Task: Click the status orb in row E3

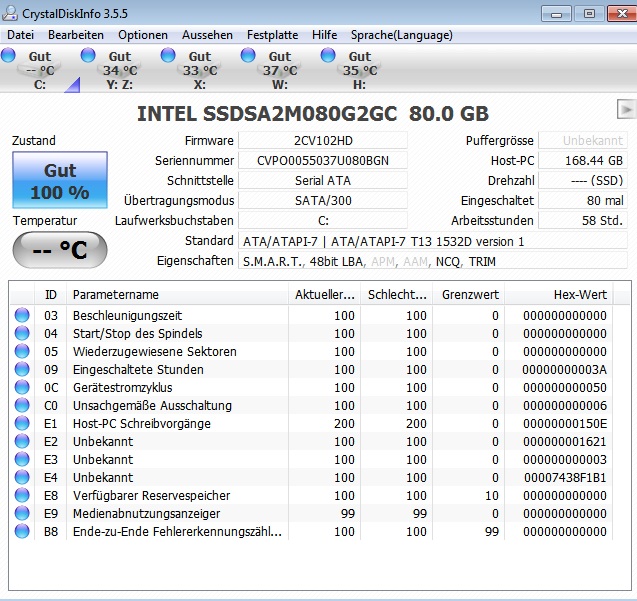Action: click(x=22, y=459)
